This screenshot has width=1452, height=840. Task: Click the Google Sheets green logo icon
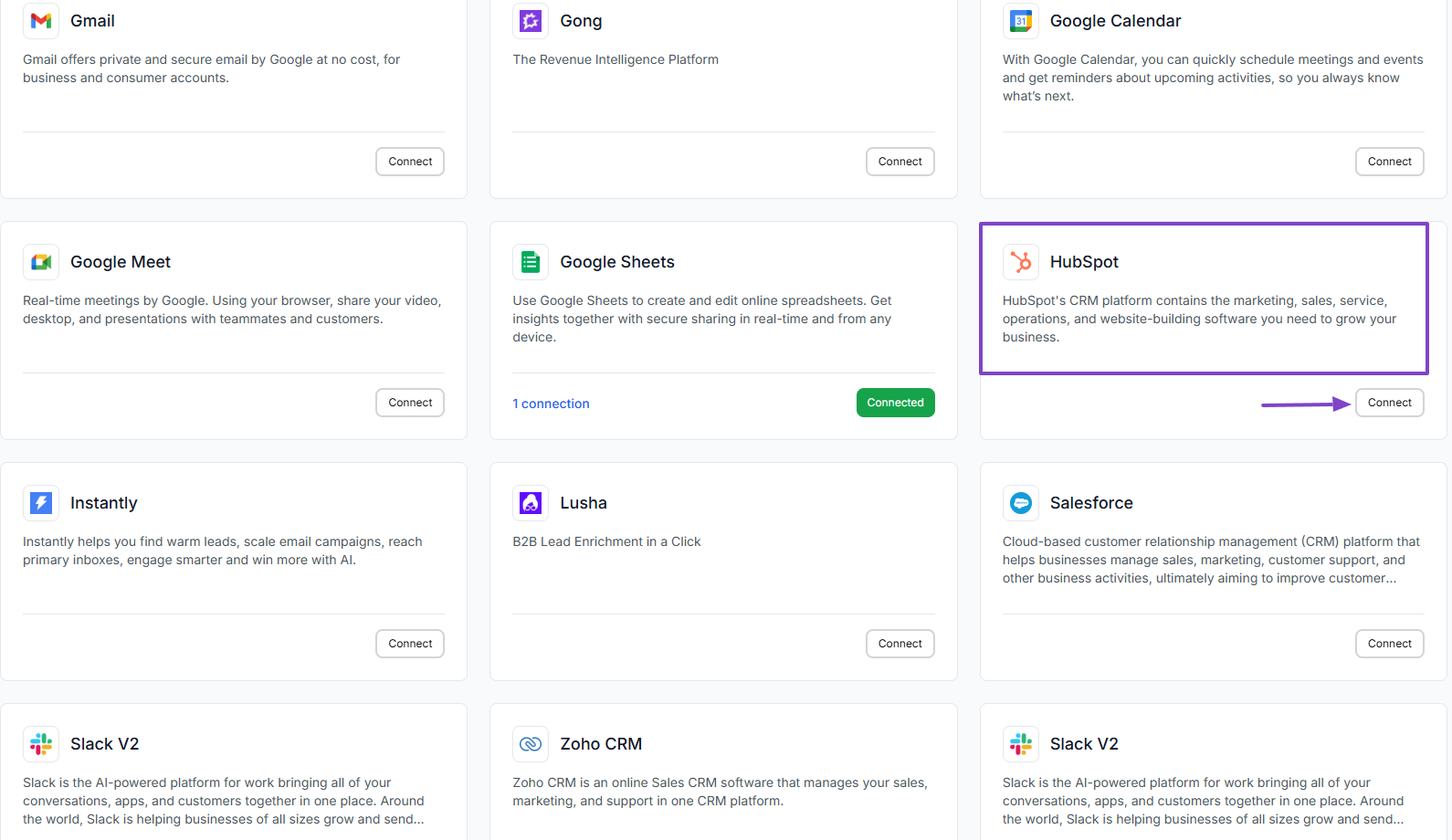(x=531, y=262)
